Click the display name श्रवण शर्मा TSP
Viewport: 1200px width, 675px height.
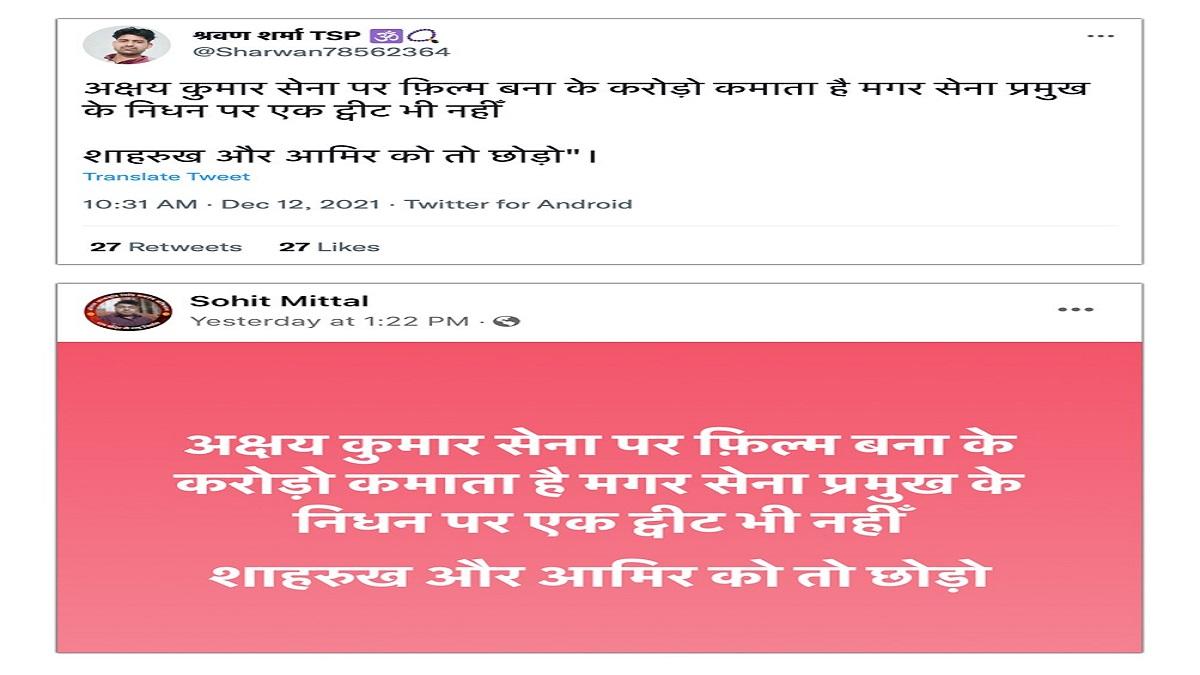278,35
